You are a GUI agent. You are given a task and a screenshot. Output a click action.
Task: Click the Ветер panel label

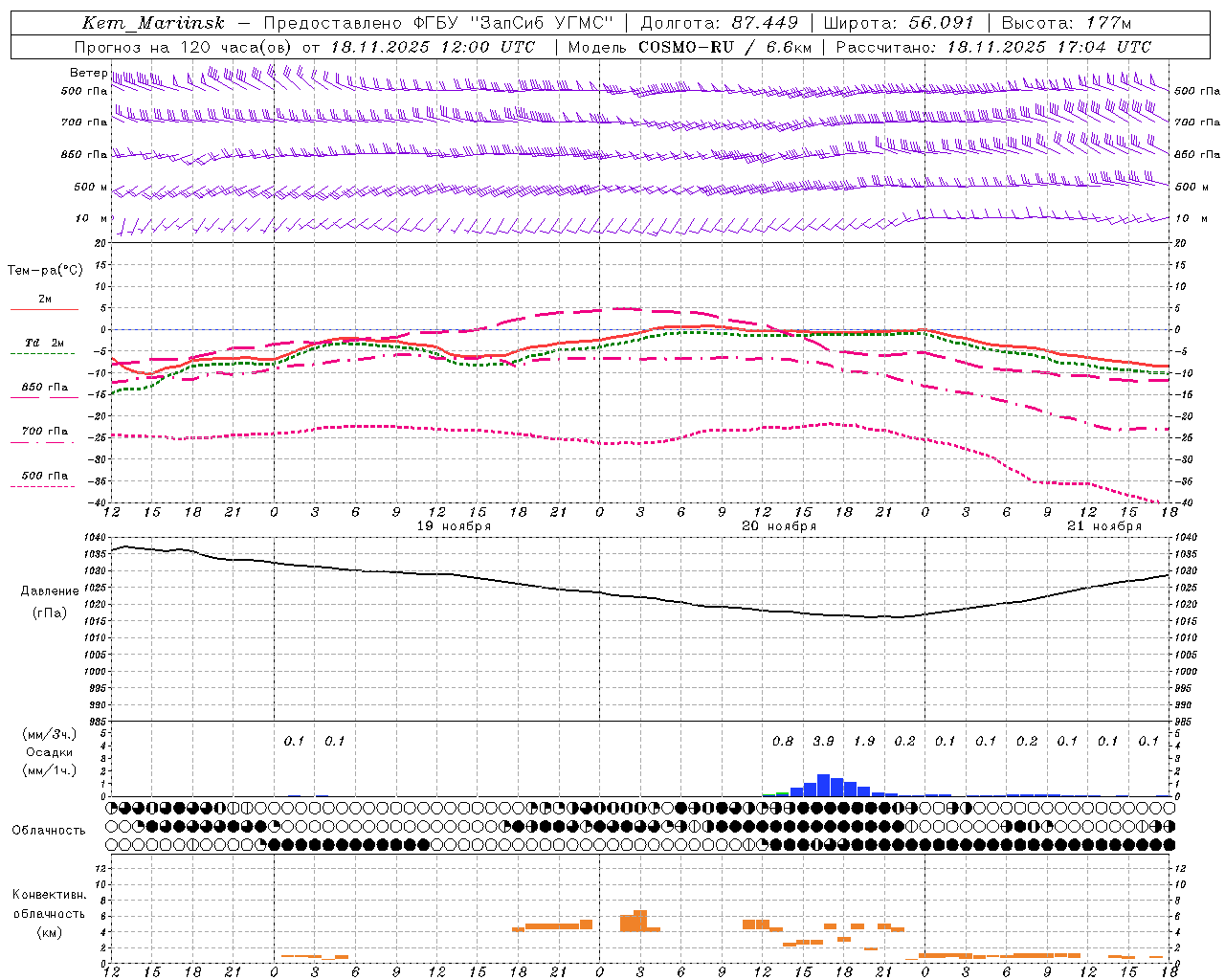88,73
